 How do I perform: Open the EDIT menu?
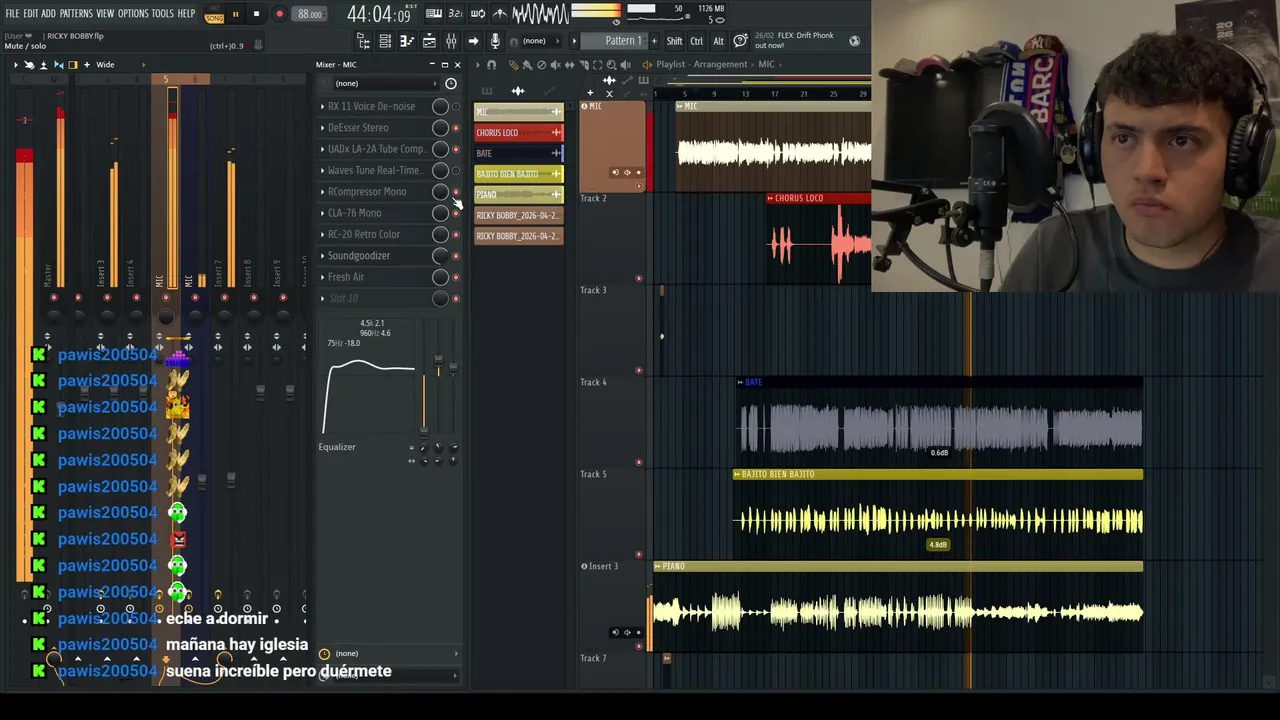31,13
